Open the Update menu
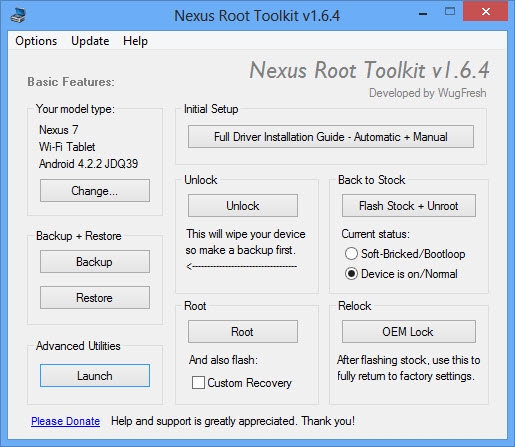The width and height of the screenshot is (515, 447). coord(90,41)
